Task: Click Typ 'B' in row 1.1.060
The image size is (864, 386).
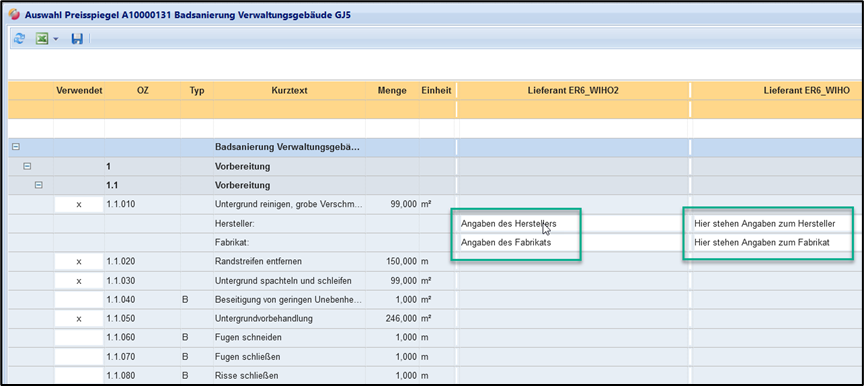Action: [185, 338]
